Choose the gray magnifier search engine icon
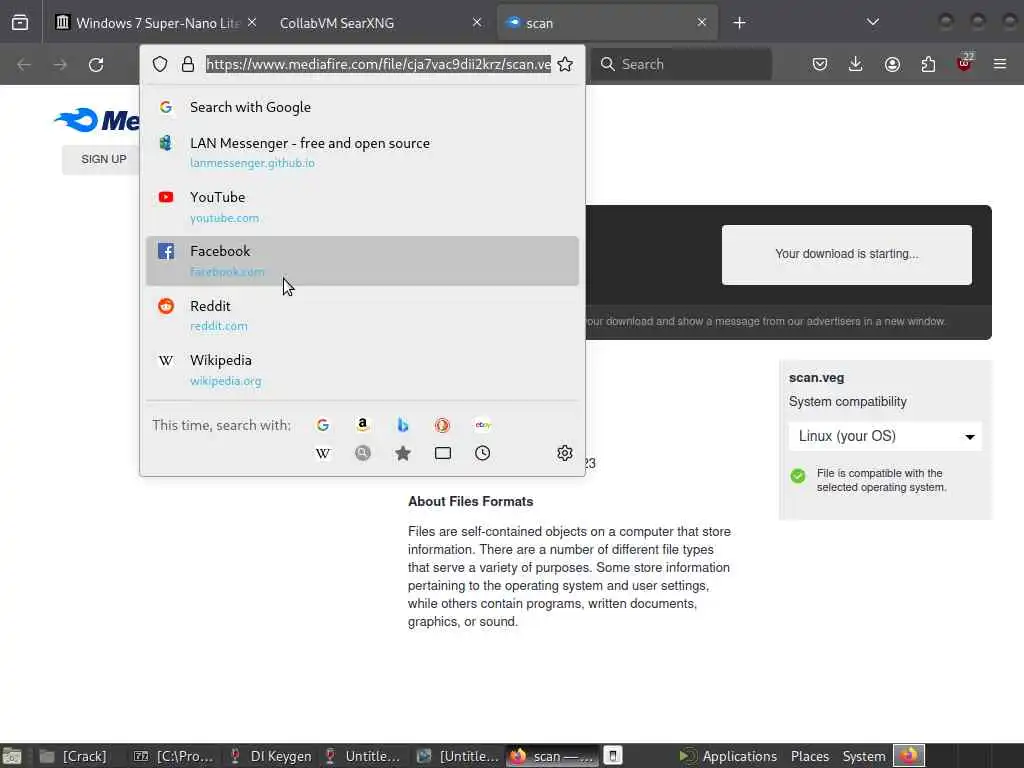This screenshot has height=768, width=1024. click(362, 453)
